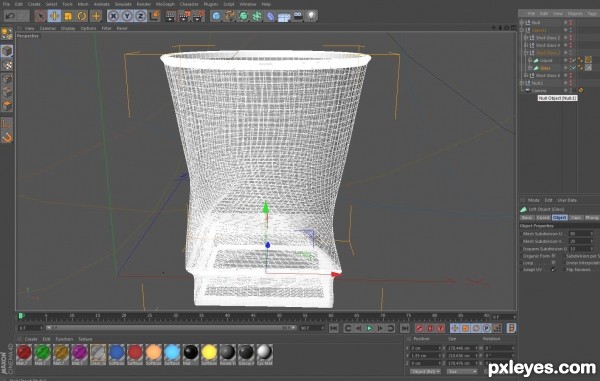Activate the Rotate tool

pyautogui.click(x=82, y=16)
